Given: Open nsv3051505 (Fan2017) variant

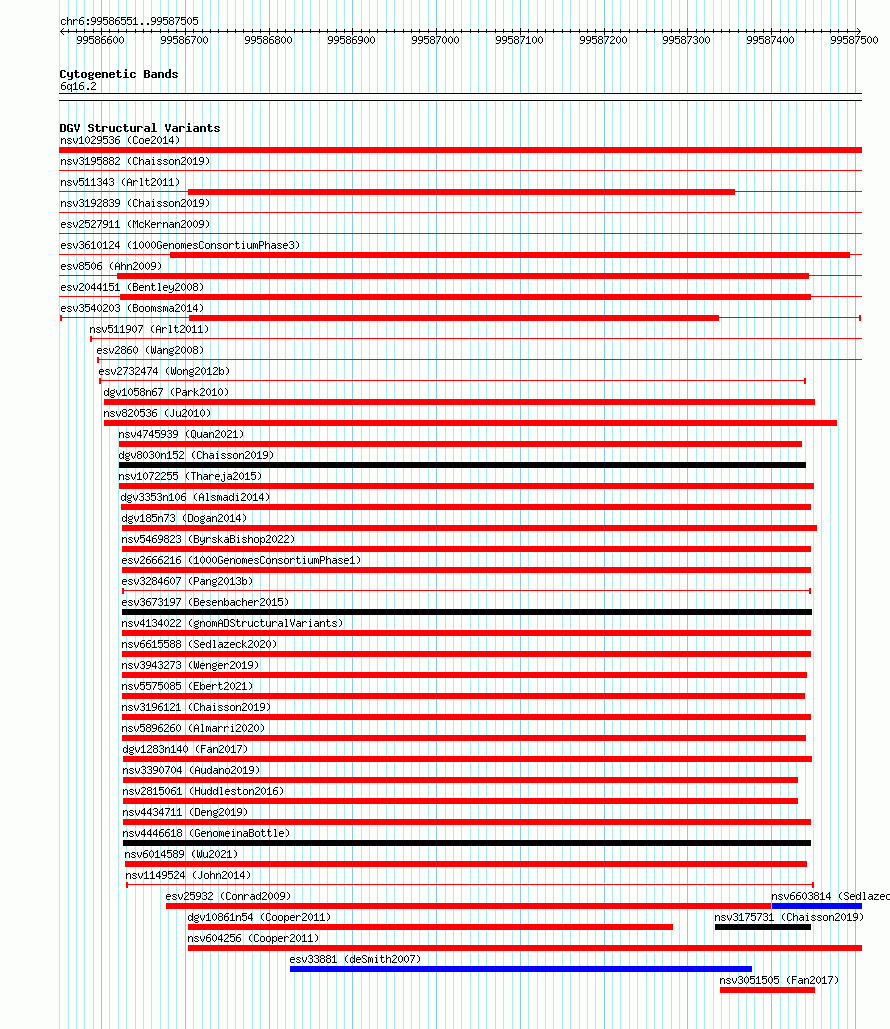Looking at the screenshot, I should [779, 980].
